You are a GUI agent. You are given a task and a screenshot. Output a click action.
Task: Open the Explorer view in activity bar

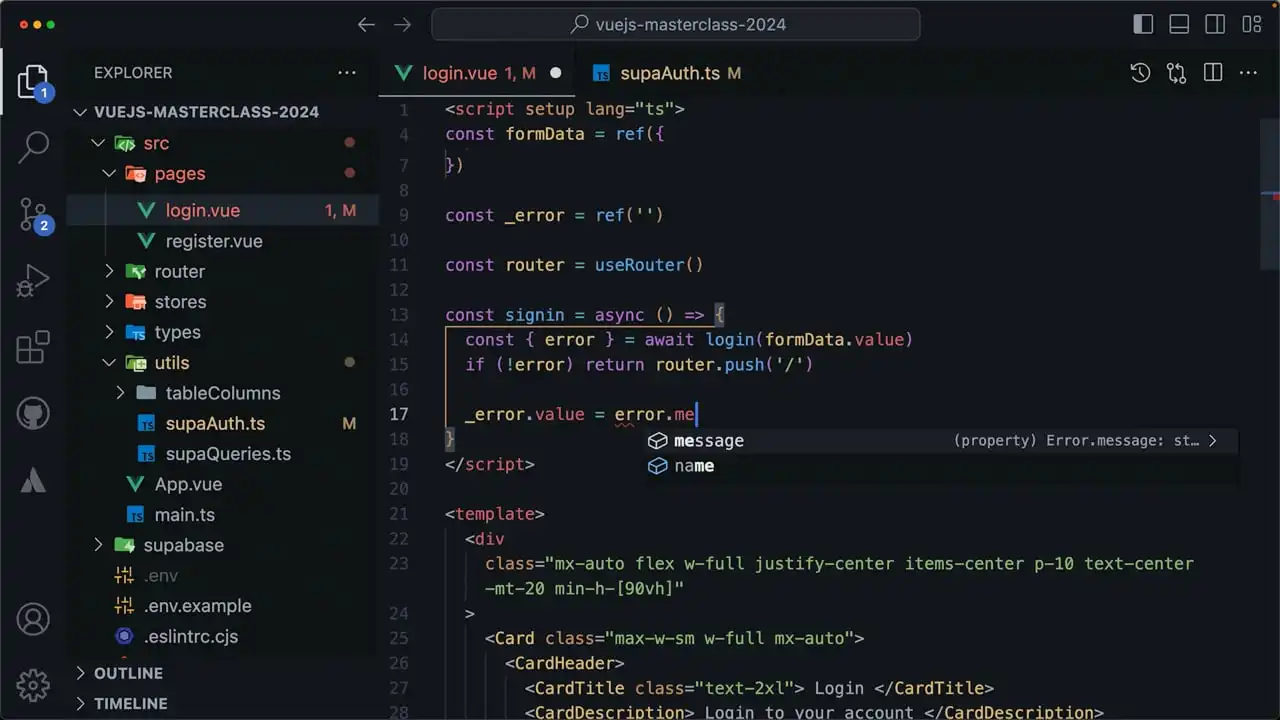[x=33, y=82]
